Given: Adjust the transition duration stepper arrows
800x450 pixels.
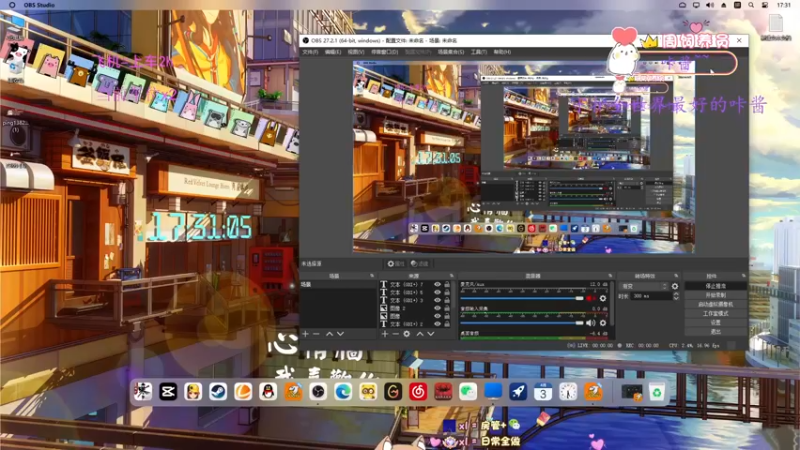Looking at the screenshot, I should coord(676,296).
